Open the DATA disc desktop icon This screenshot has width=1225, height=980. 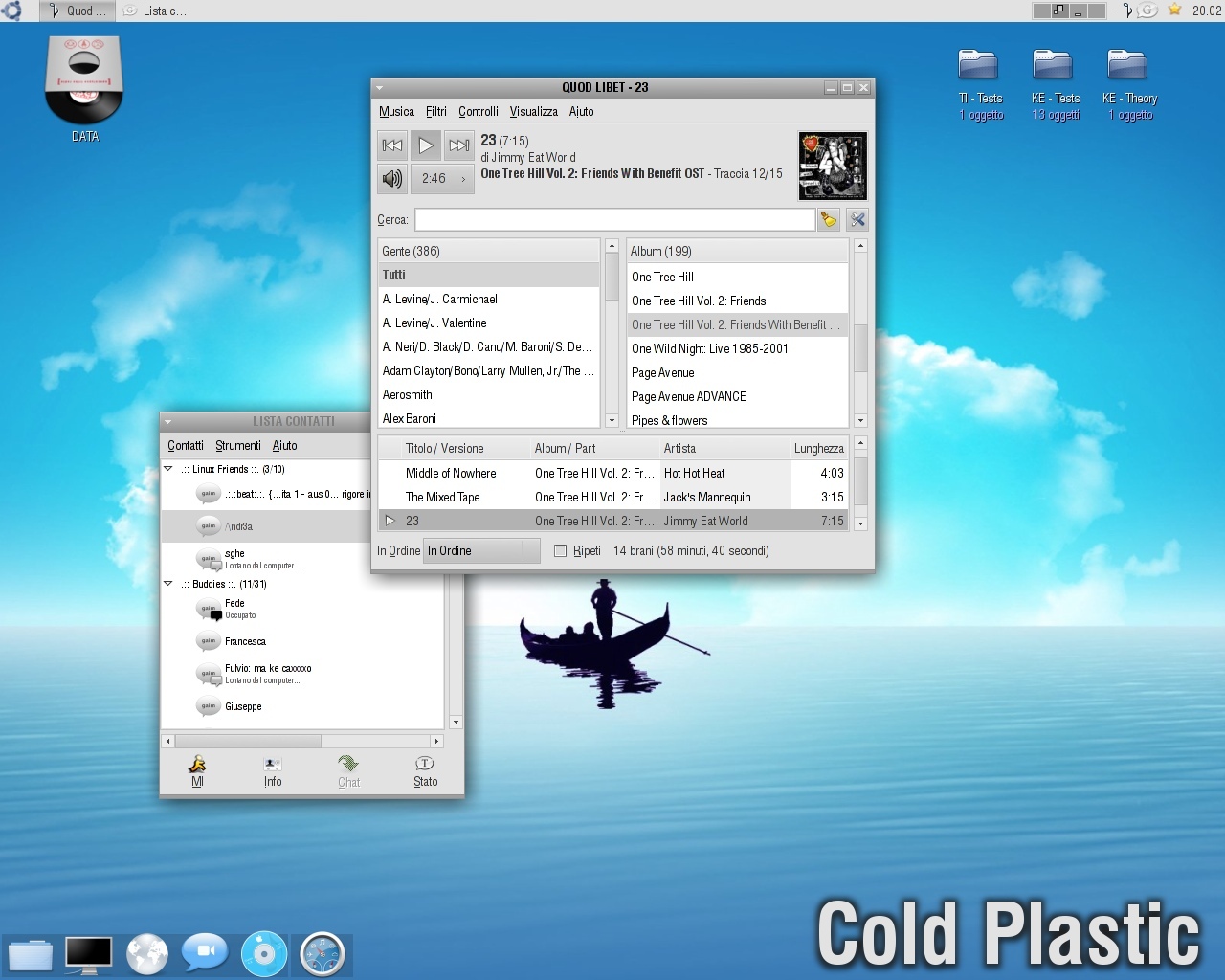click(84, 89)
